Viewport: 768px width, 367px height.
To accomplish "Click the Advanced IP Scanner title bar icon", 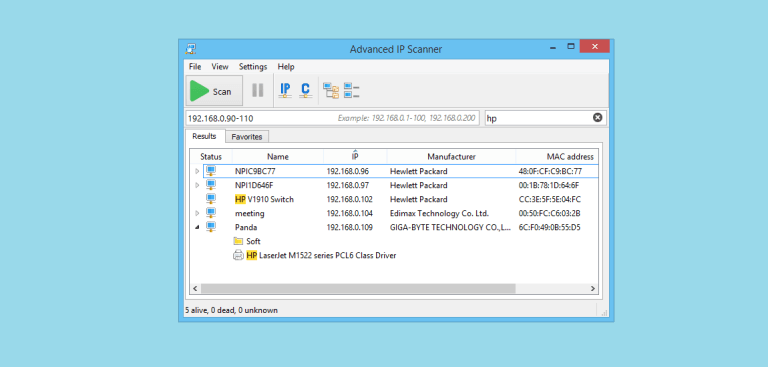I will tap(191, 49).
